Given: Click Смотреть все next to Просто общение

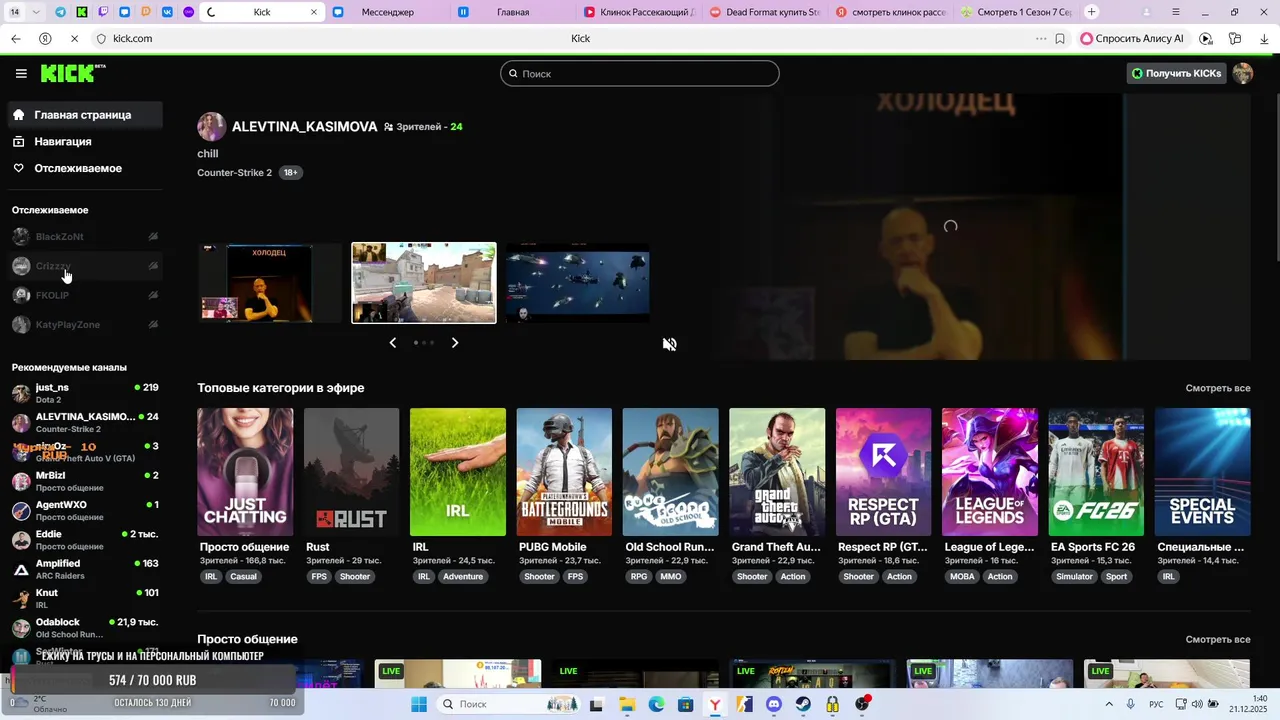Looking at the screenshot, I should 1218,639.
